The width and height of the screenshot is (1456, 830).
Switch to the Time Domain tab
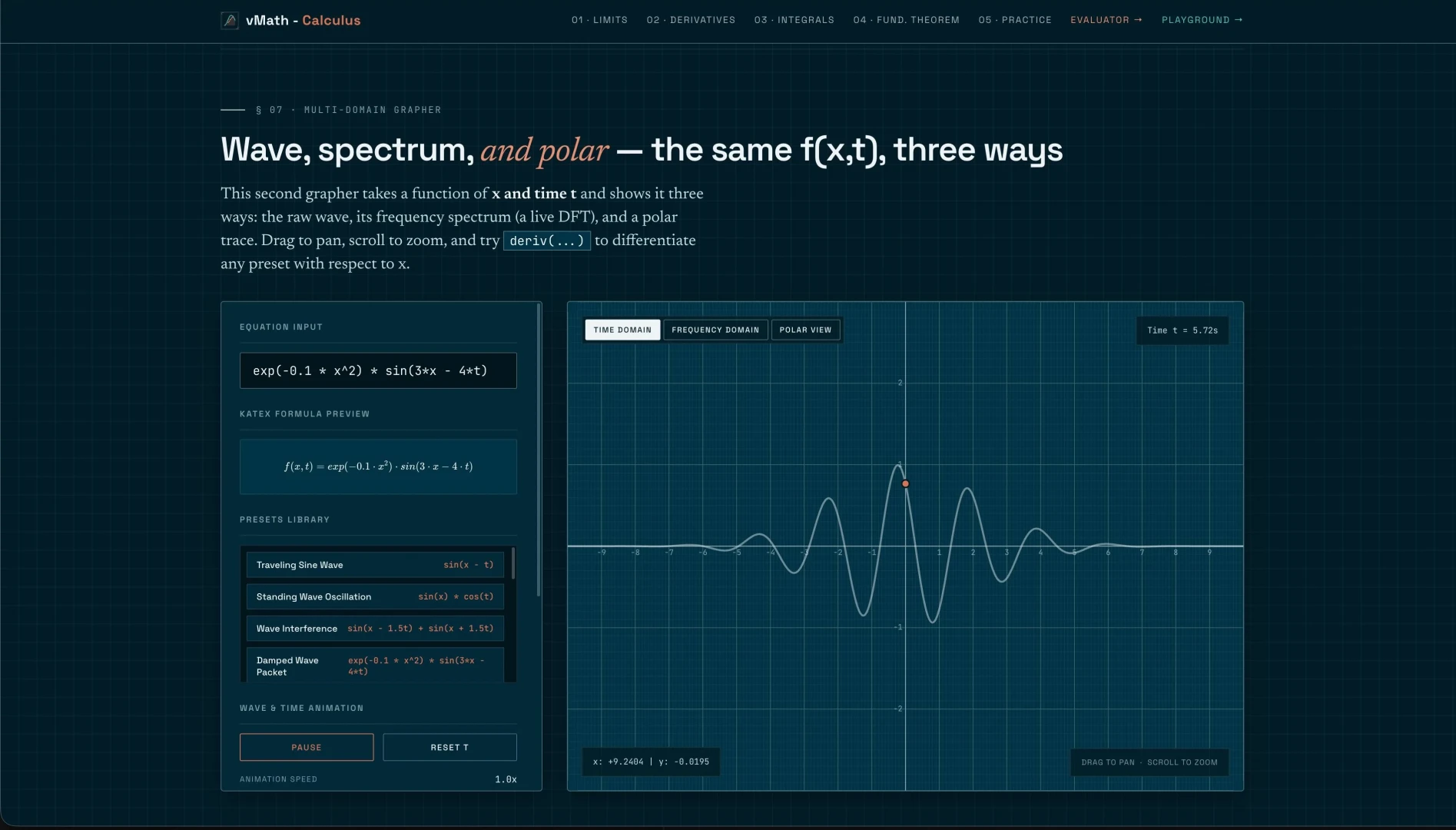(x=622, y=330)
